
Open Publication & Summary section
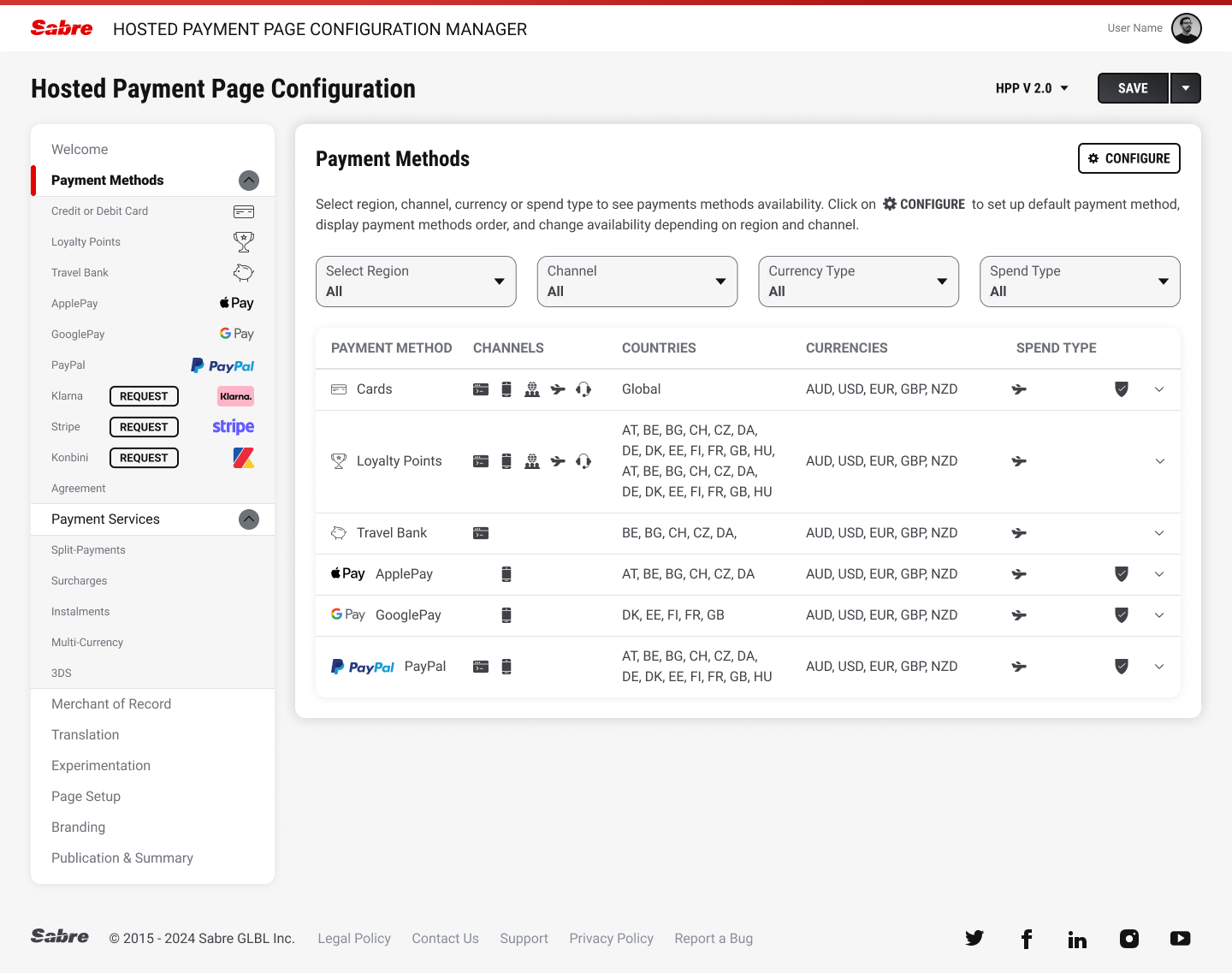pyautogui.click(x=122, y=858)
